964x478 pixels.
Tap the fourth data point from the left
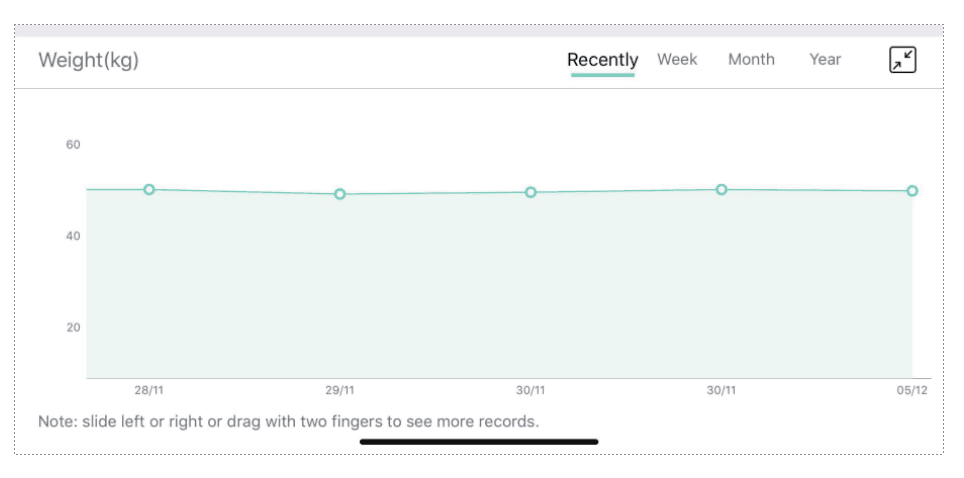pyautogui.click(x=721, y=189)
